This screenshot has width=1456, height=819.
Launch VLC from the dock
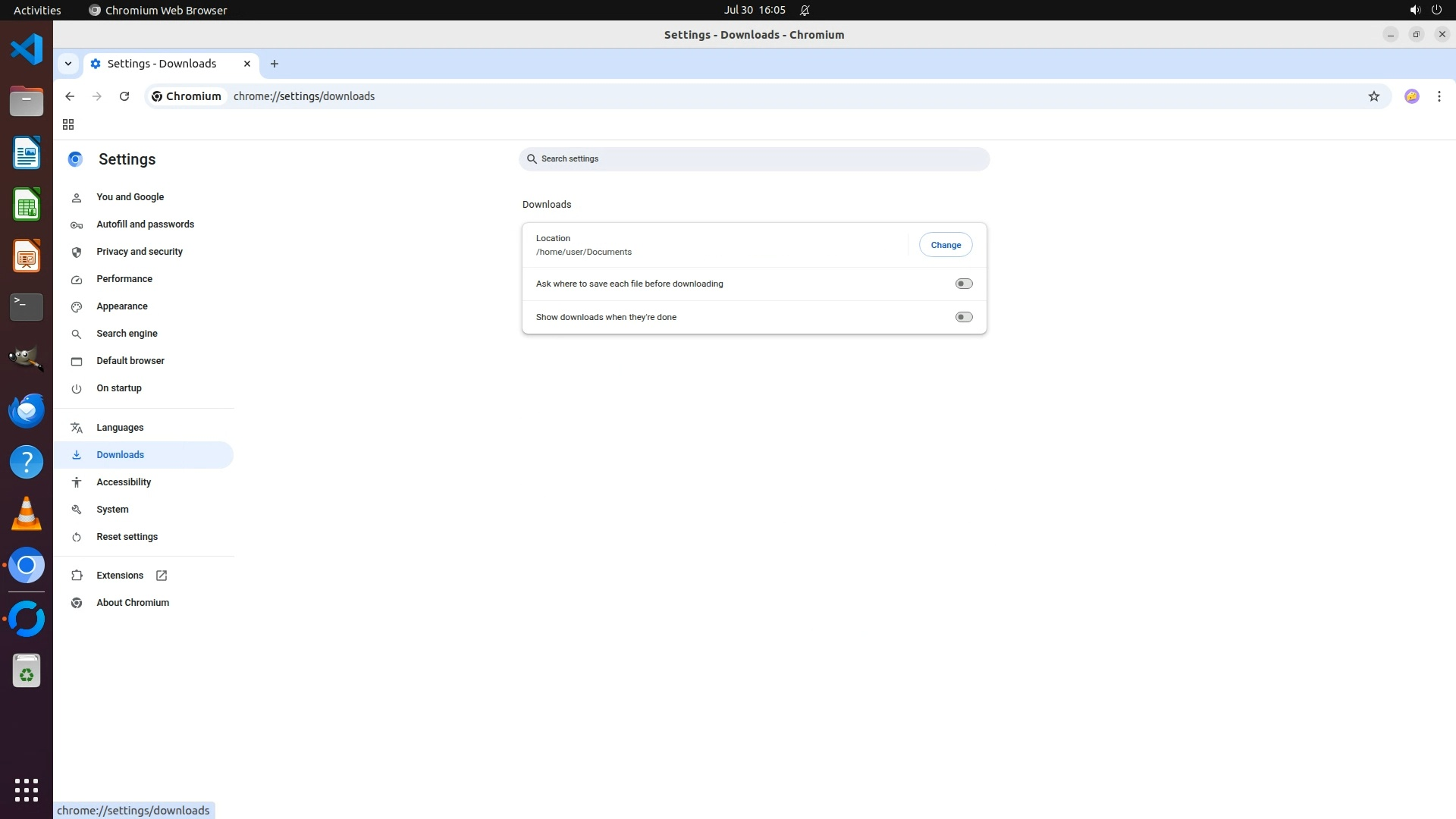tap(27, 514)
